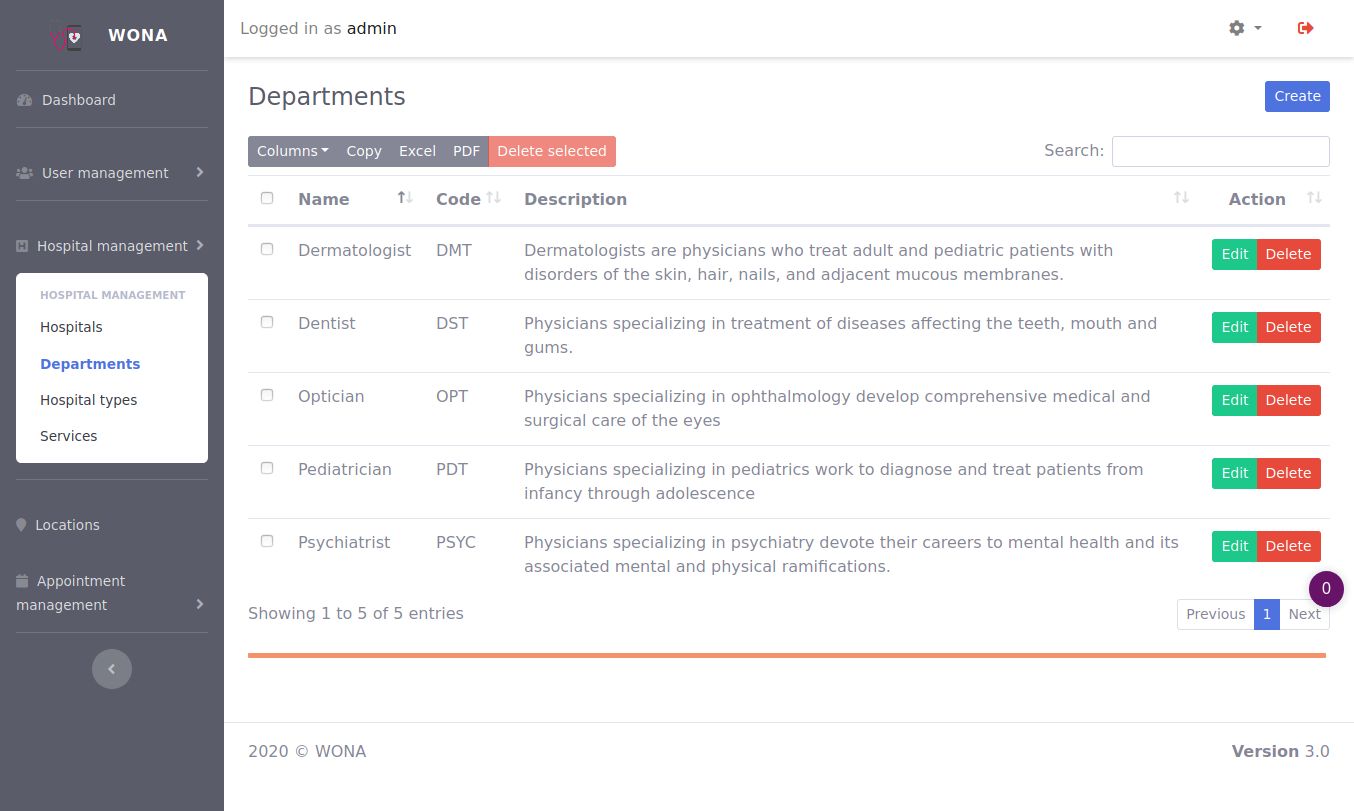1354x811 pixels.
Task: Click the red logout icon
Action: pos(1305,28)
